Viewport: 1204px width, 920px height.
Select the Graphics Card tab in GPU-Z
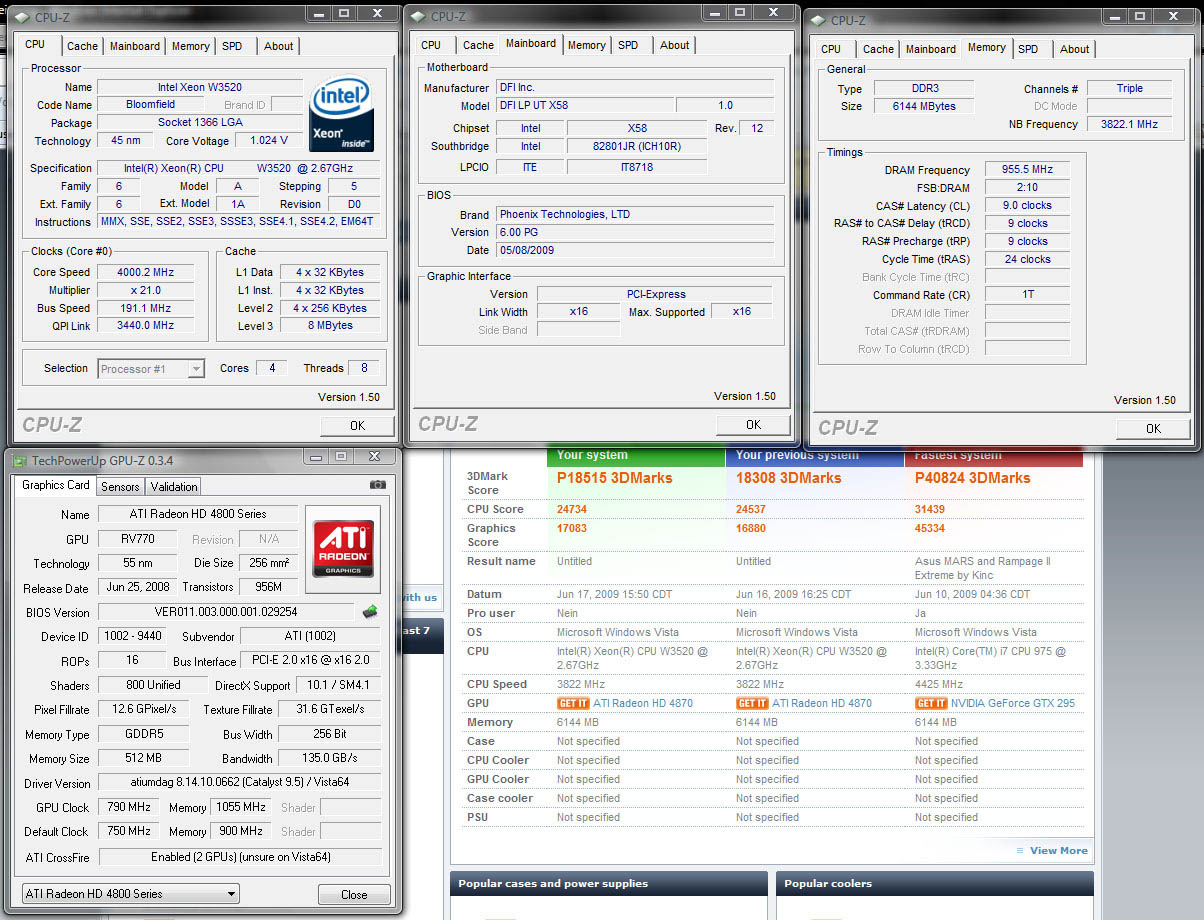[56, 485]
